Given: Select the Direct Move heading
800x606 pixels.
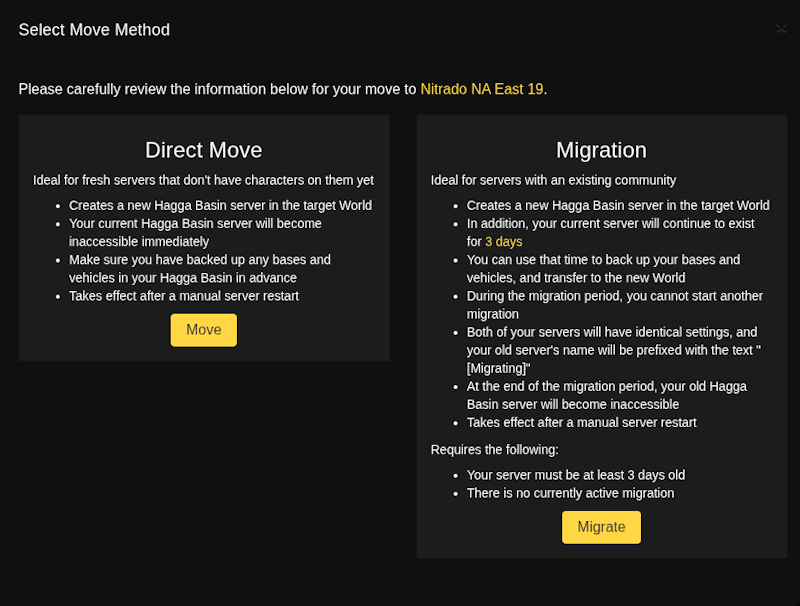Looking at the screenshot, I should (204, 150).
